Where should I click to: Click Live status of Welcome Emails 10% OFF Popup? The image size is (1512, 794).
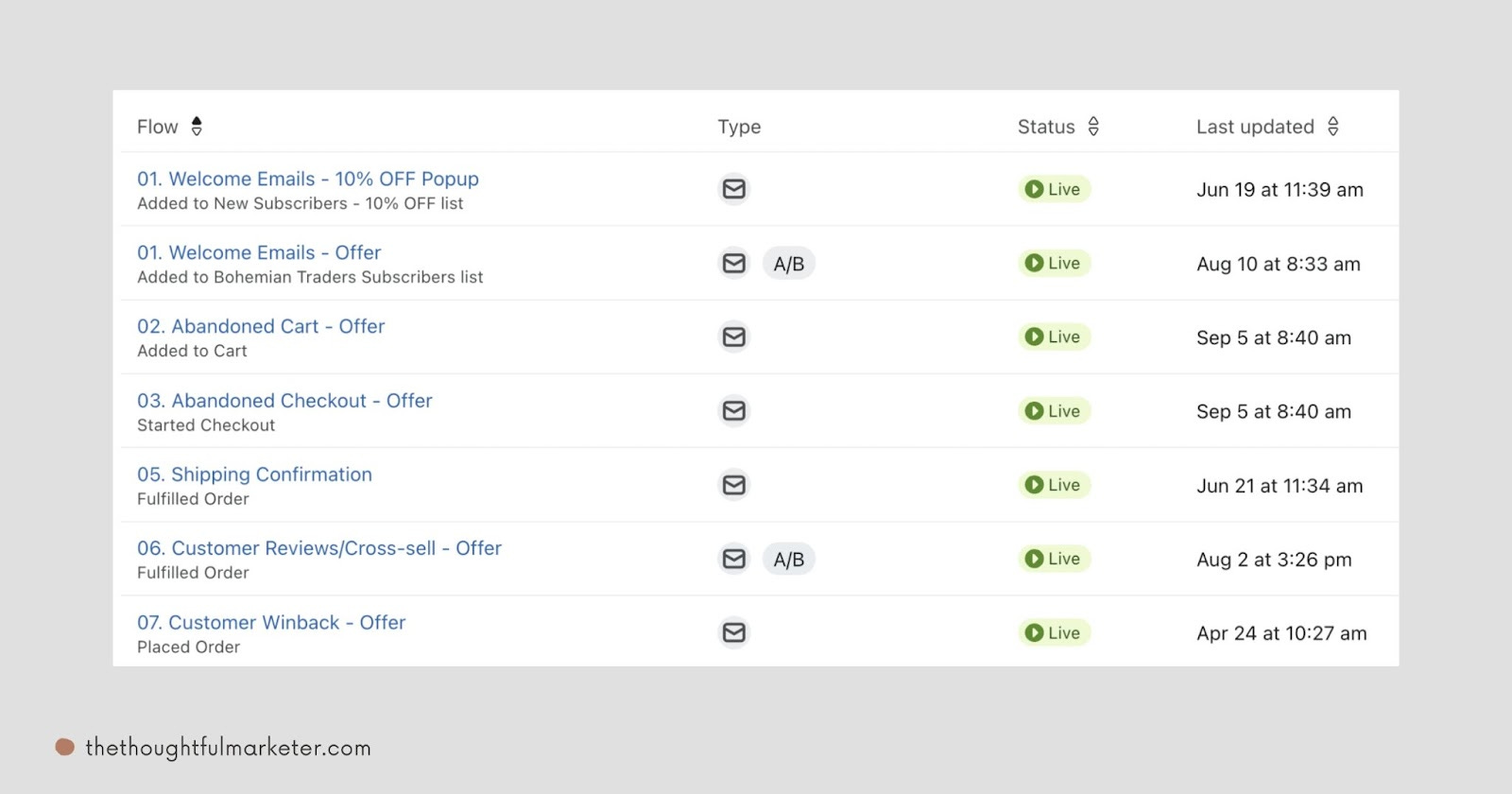[1055, 189]
